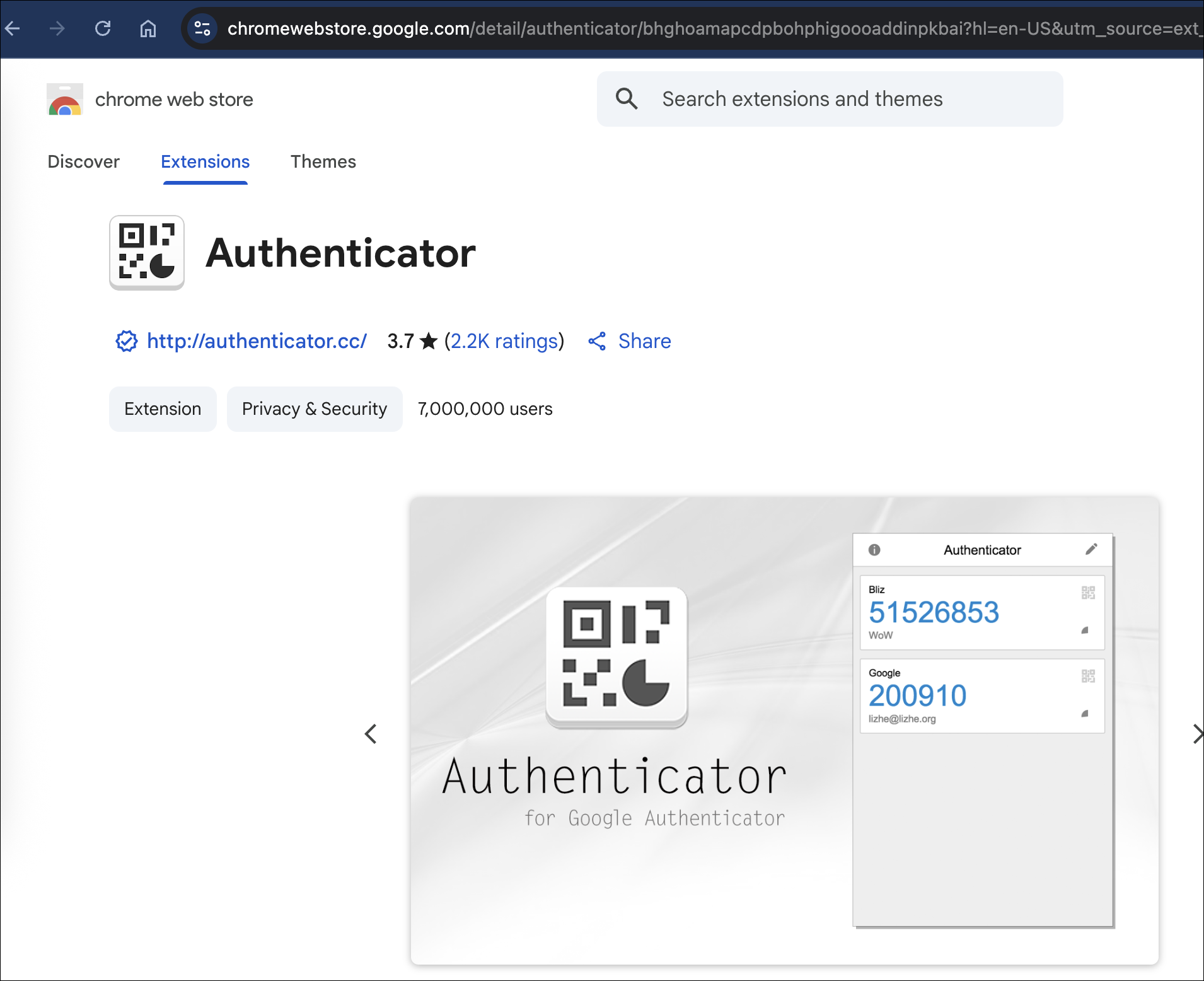Reload the current page
1204x981 pixels.
pos(104,28)
